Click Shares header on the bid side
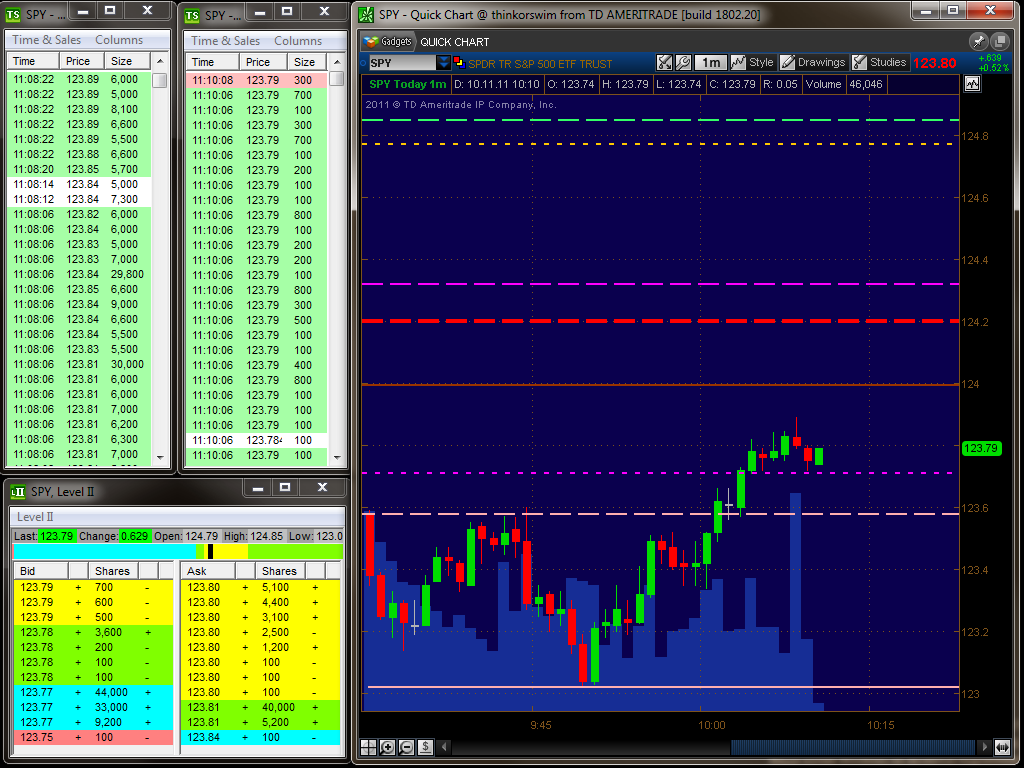 pyautogui.click(x=113, y=571)
